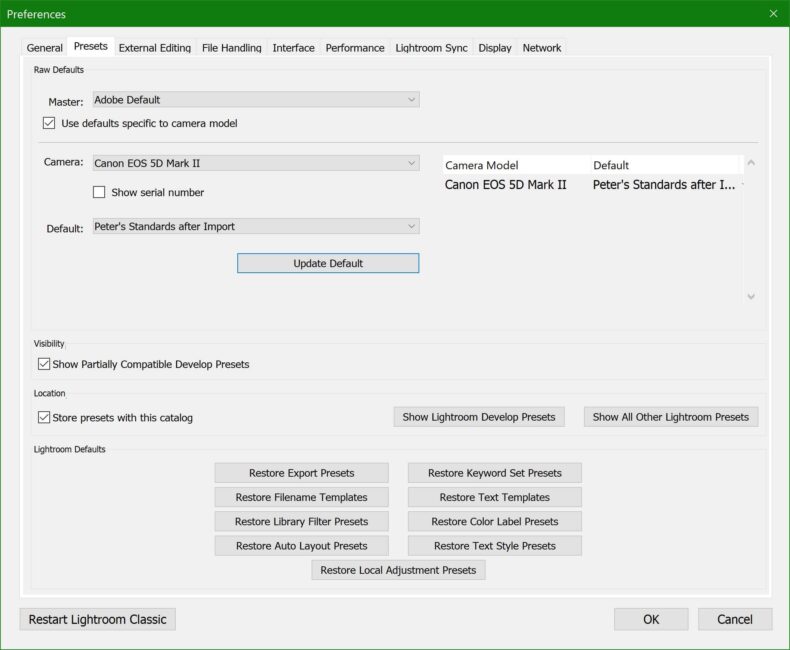The height and width of the screenshot is (650, 790).
Task: Enable Show serial number checkbox
Action: (99, 192)
